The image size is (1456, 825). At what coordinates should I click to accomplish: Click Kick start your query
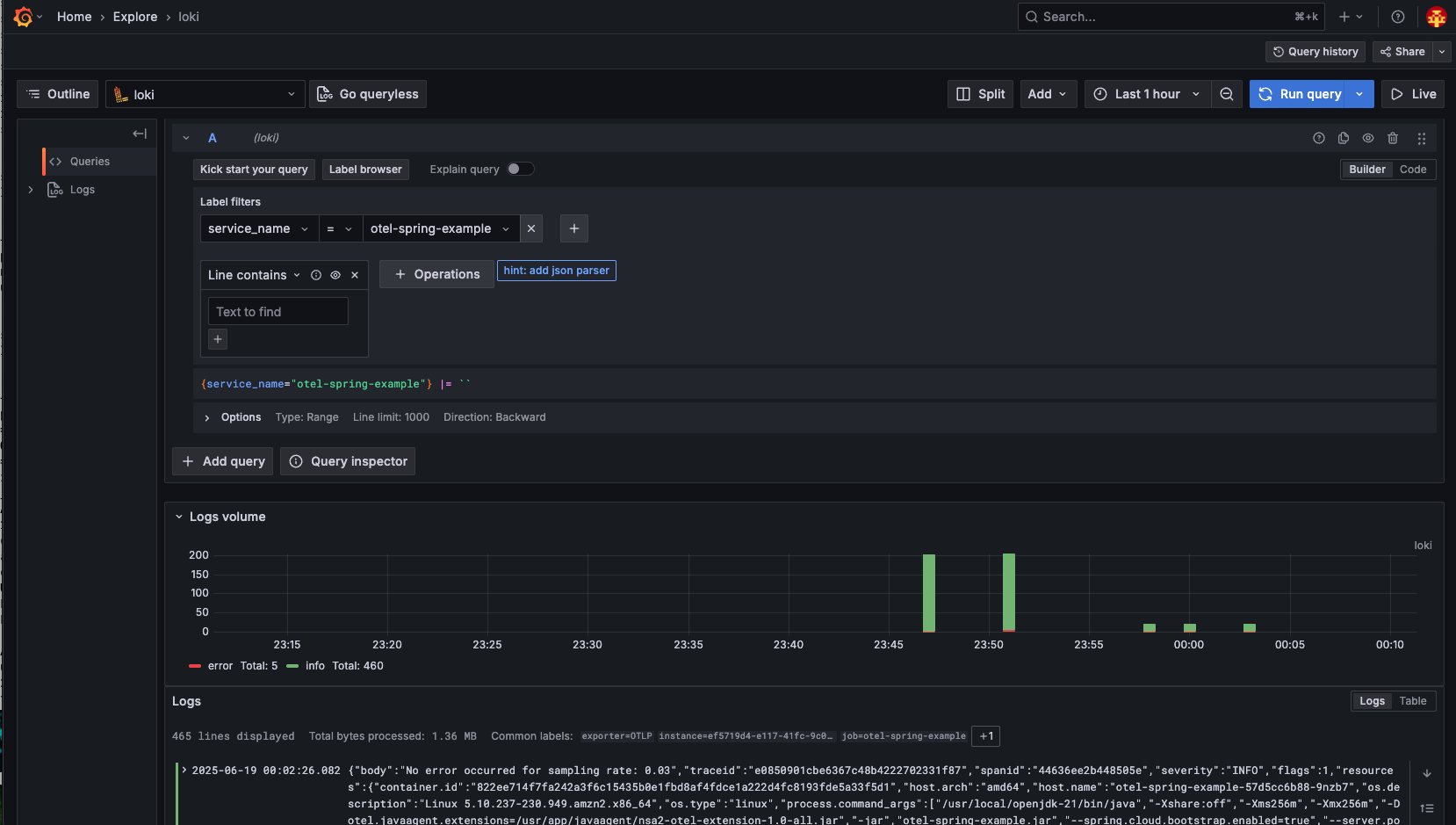[x=254, y=170]
